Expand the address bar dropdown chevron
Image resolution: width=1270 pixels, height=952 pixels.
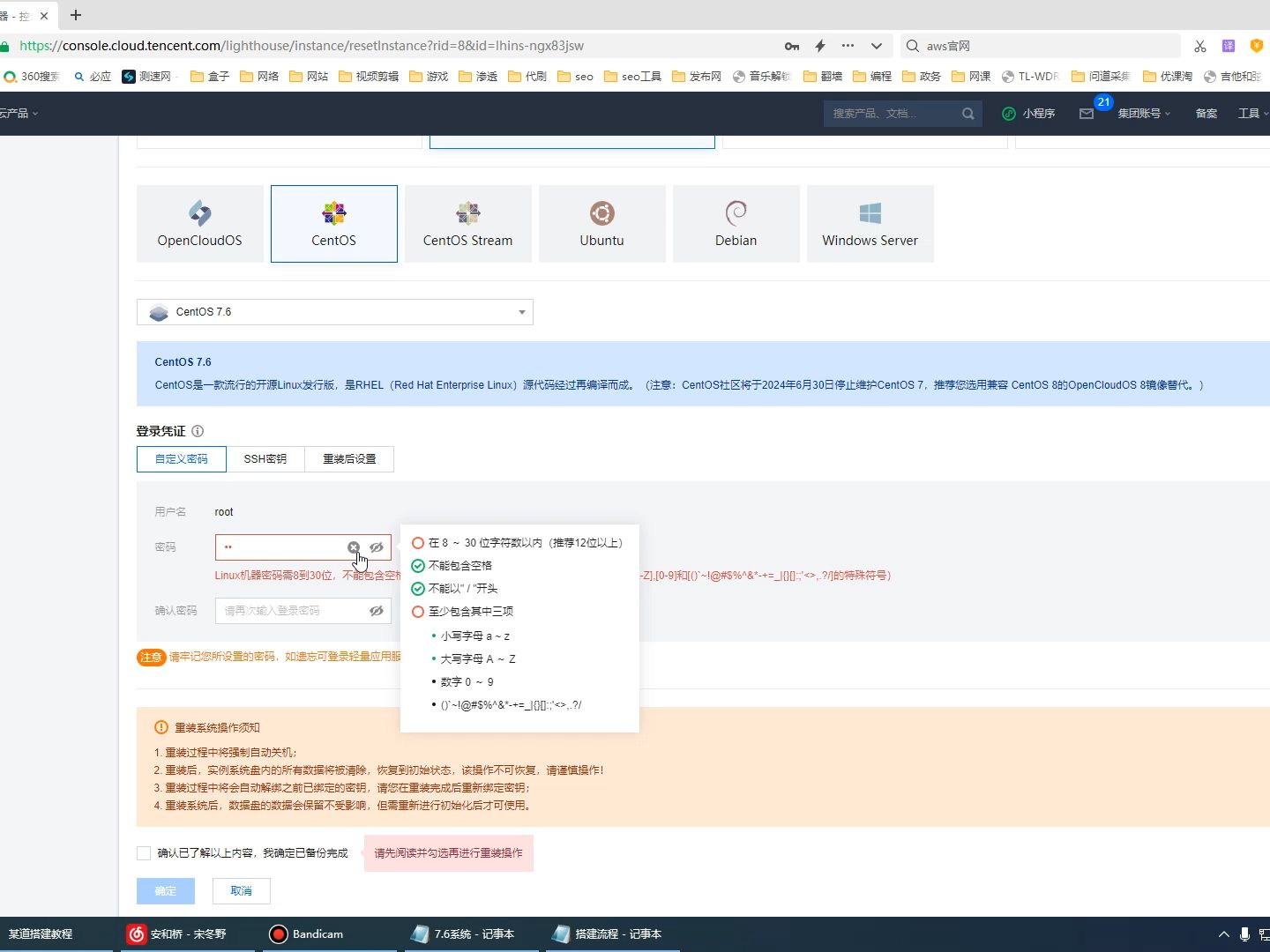click(x=876, y=46)
